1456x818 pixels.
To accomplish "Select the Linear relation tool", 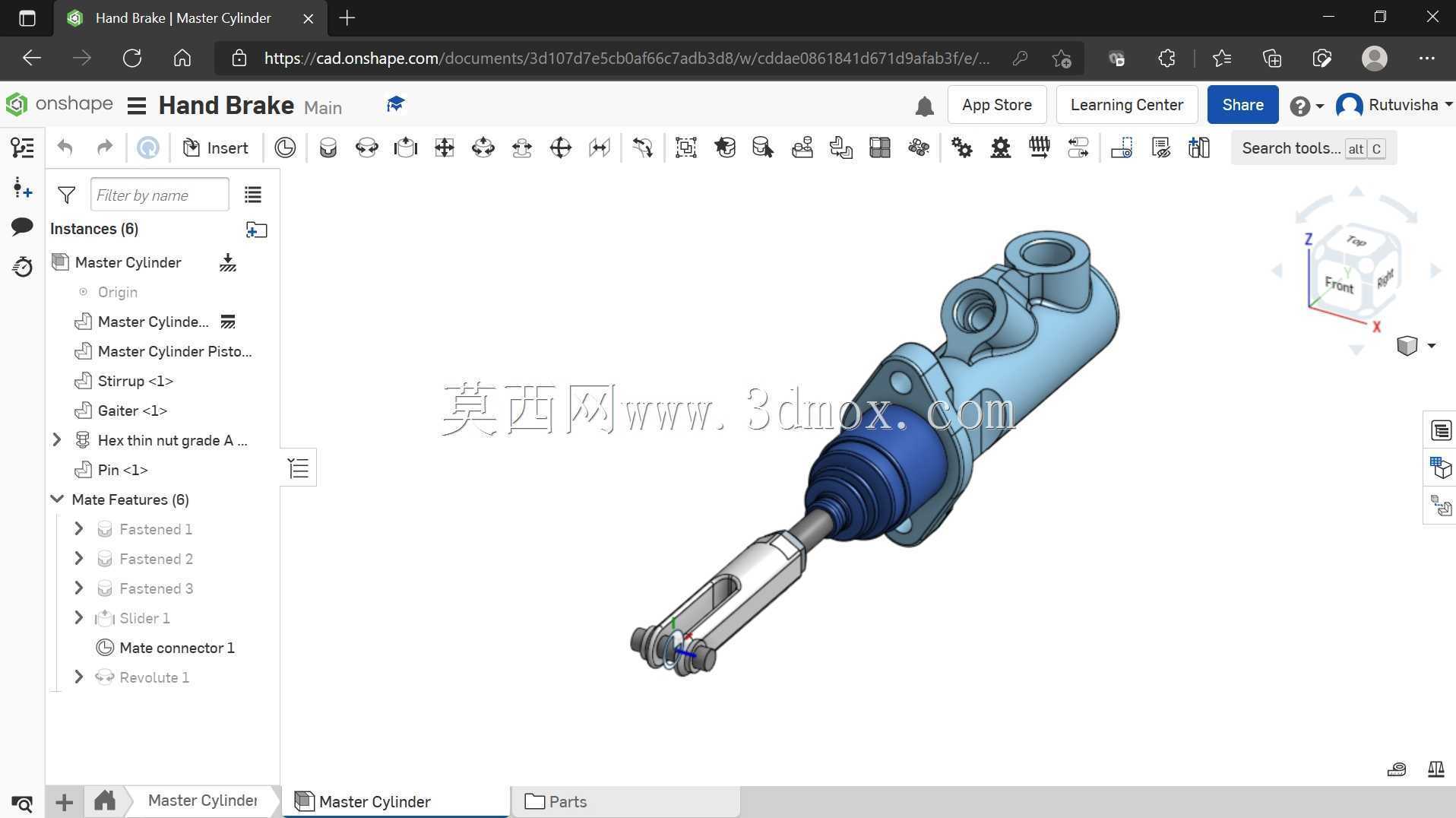I will point(1078,147).
